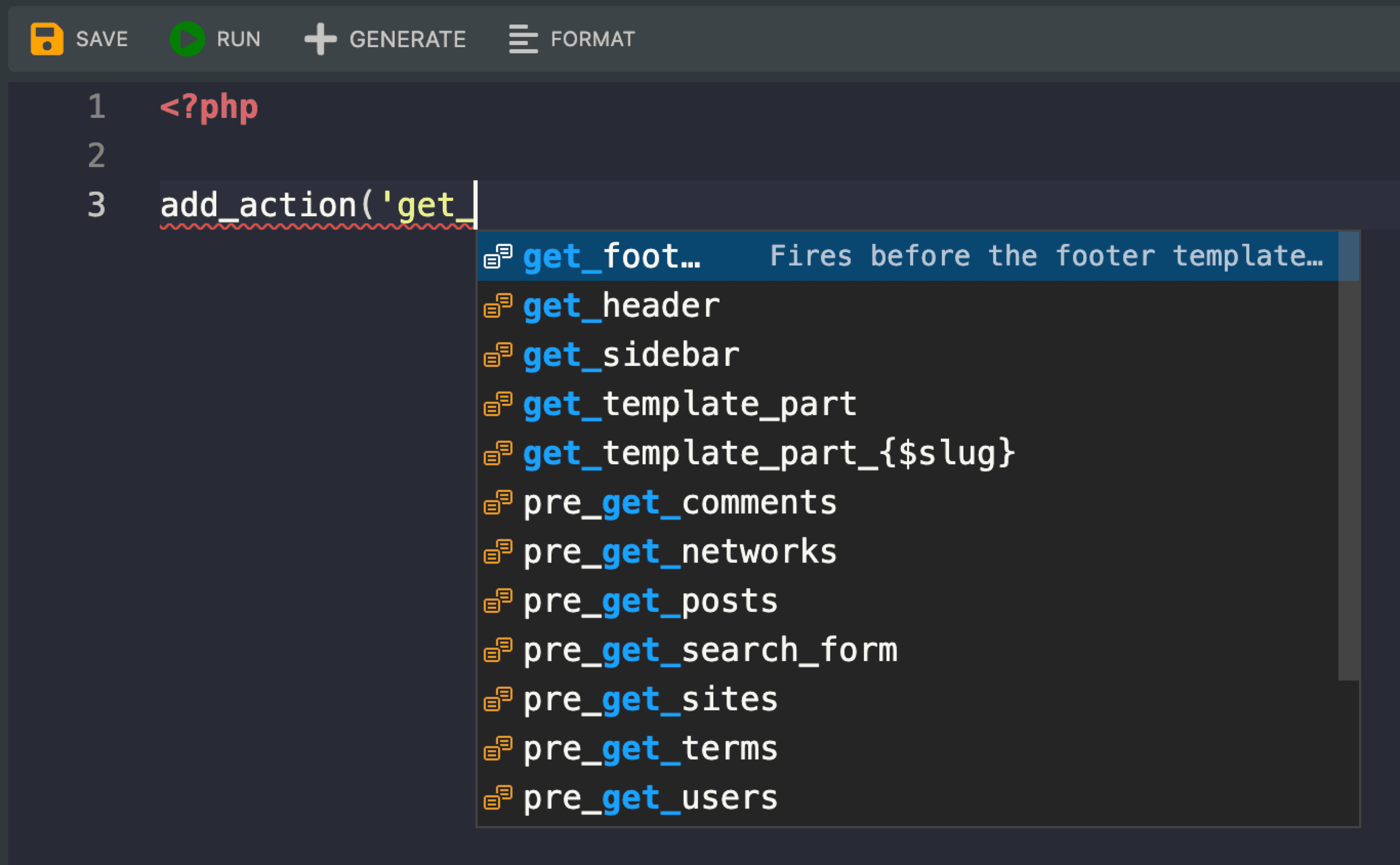1400x865 pixels.
Task: Click the autocomplete list scrollbar thumb
Action: point(1349,456)
